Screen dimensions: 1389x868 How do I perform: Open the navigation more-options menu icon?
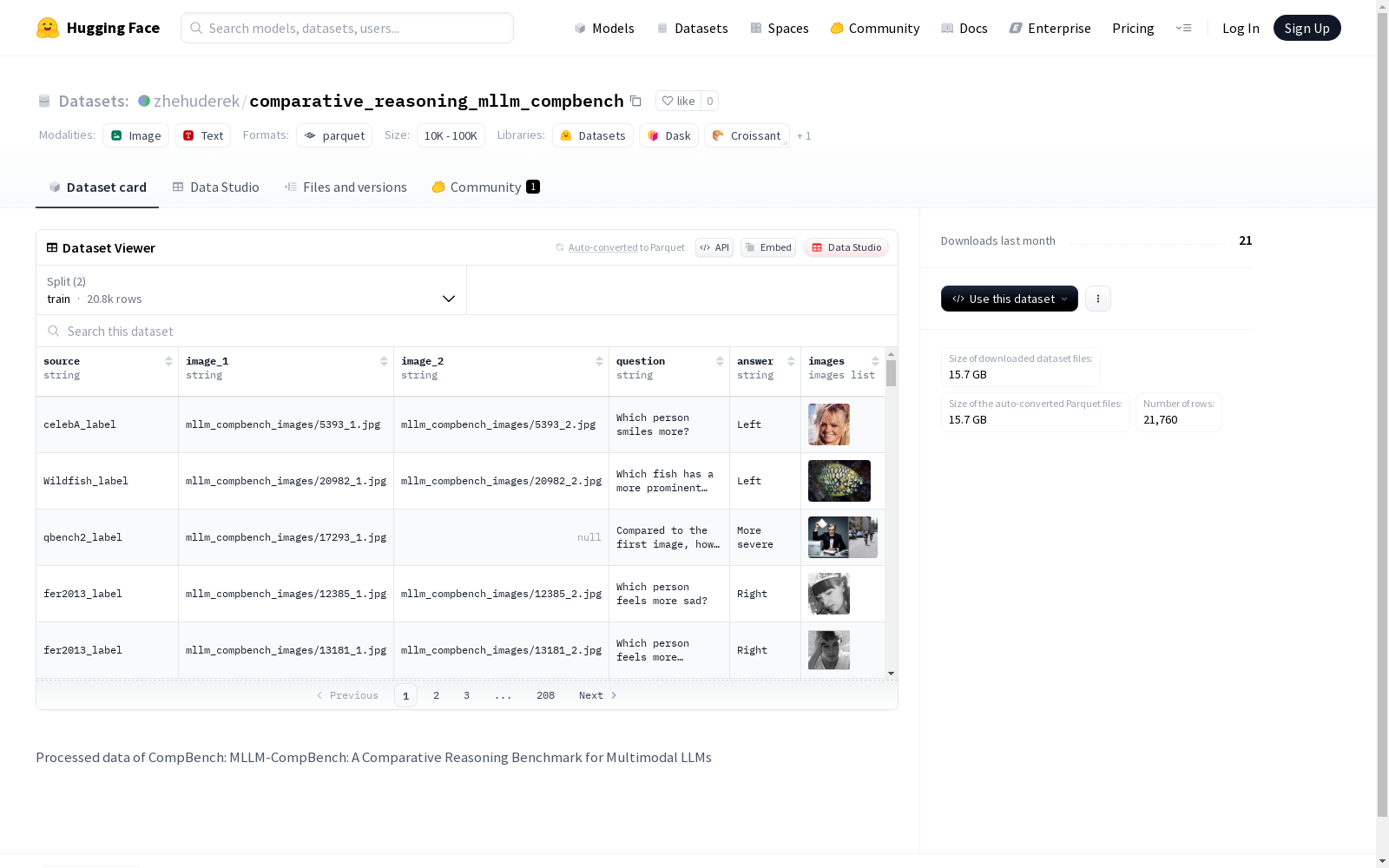point(1183,28)
